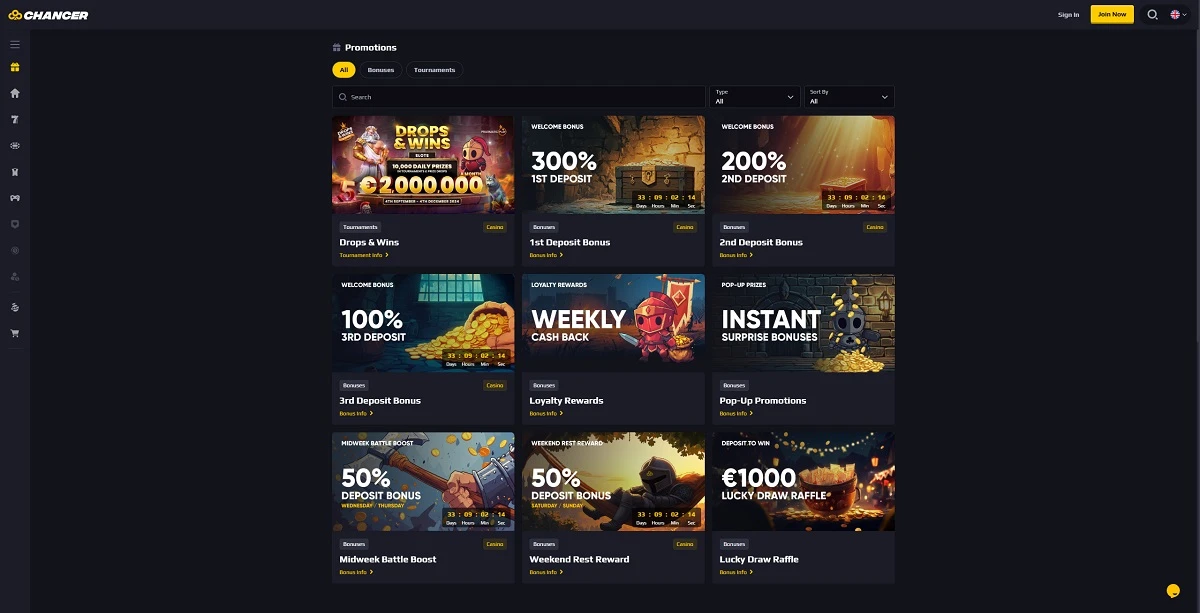Select the Tournaments filter tab
Screen dimensions: 1200x613
click(435, 70)
